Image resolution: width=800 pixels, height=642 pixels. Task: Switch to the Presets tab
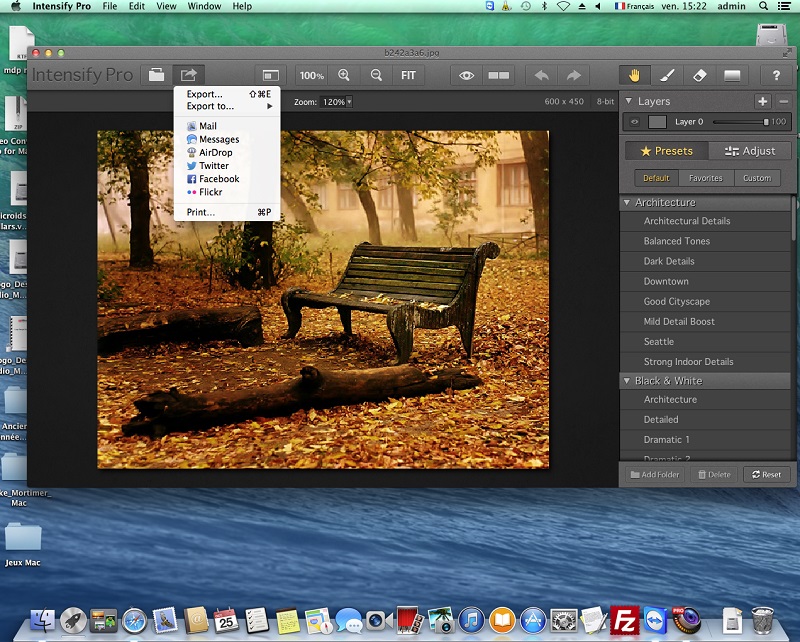click(x=667, y=151)
